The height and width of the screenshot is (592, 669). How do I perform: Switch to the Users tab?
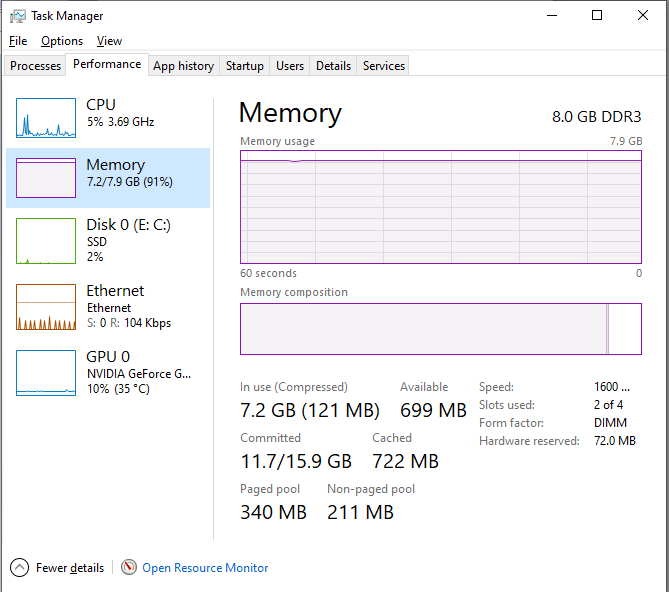[290, 66]
